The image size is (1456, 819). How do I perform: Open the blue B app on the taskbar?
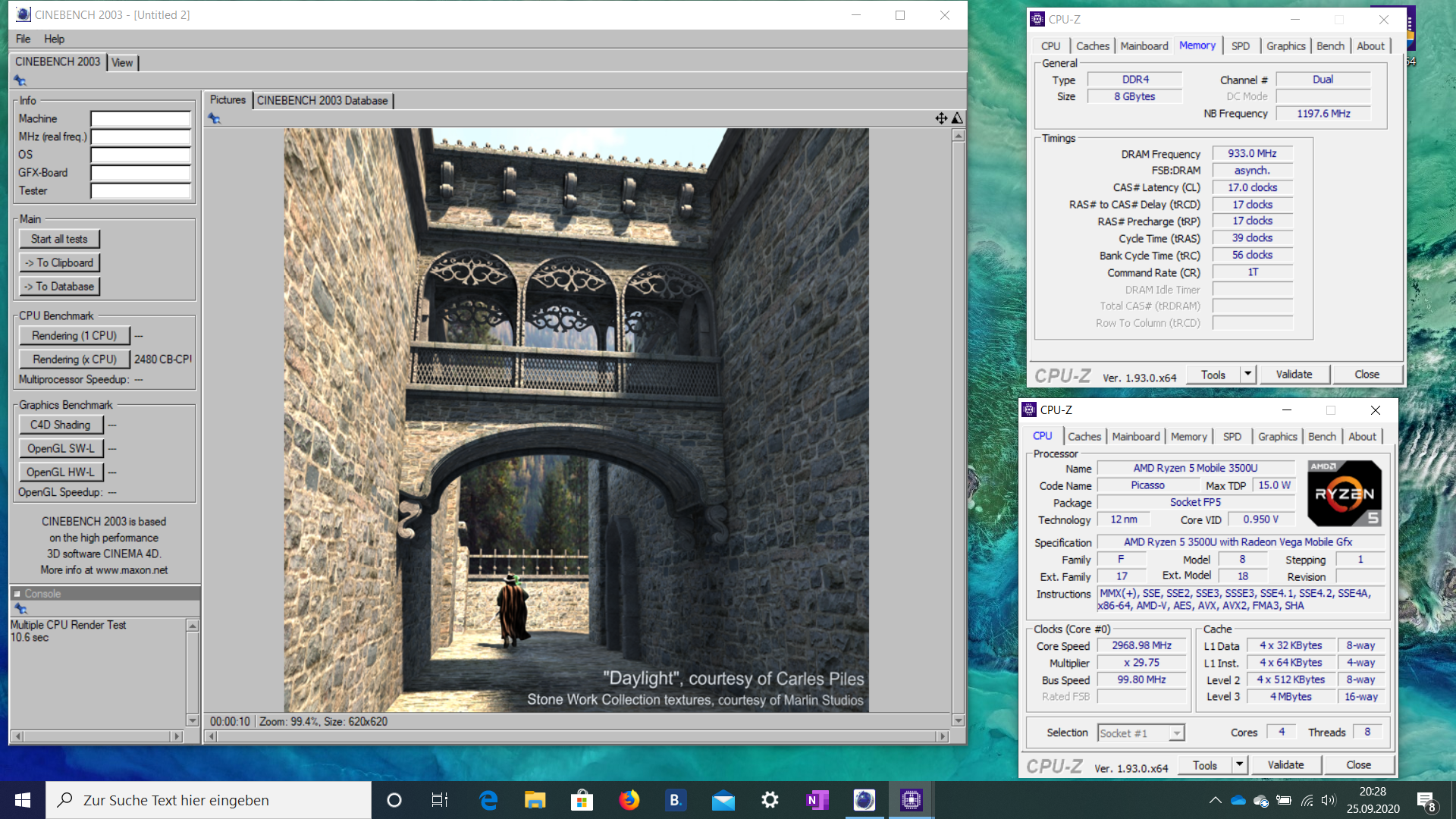click(x=675, y=800)
